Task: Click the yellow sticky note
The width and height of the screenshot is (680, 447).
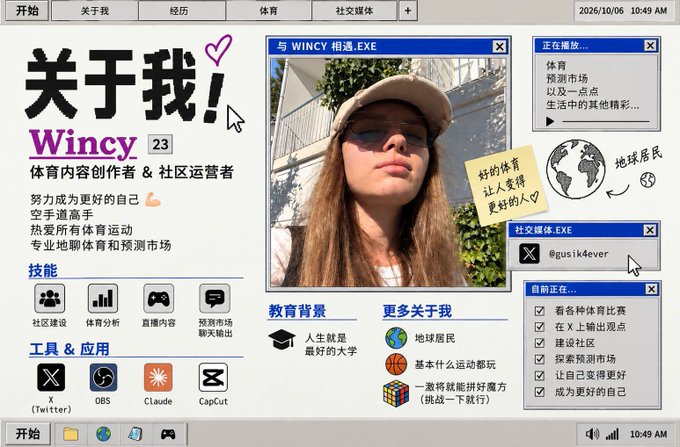Action: pos(506,186)
